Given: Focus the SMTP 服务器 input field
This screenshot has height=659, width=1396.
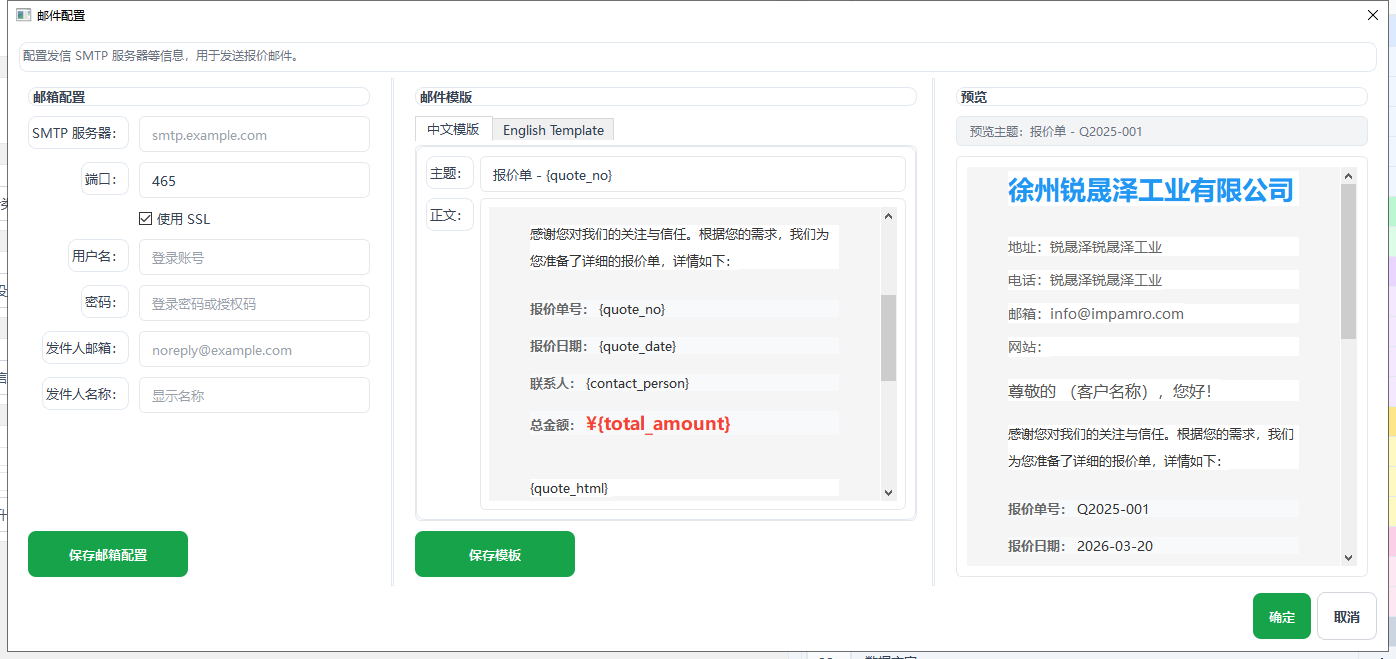Looking at the screenshot, I should coord(254,135).
